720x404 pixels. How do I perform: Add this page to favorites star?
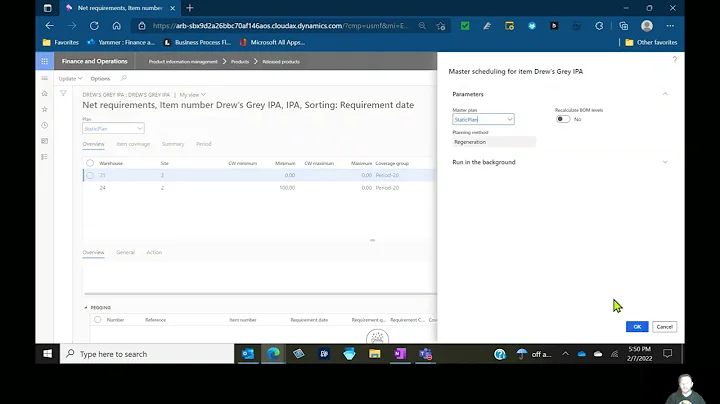441,26
